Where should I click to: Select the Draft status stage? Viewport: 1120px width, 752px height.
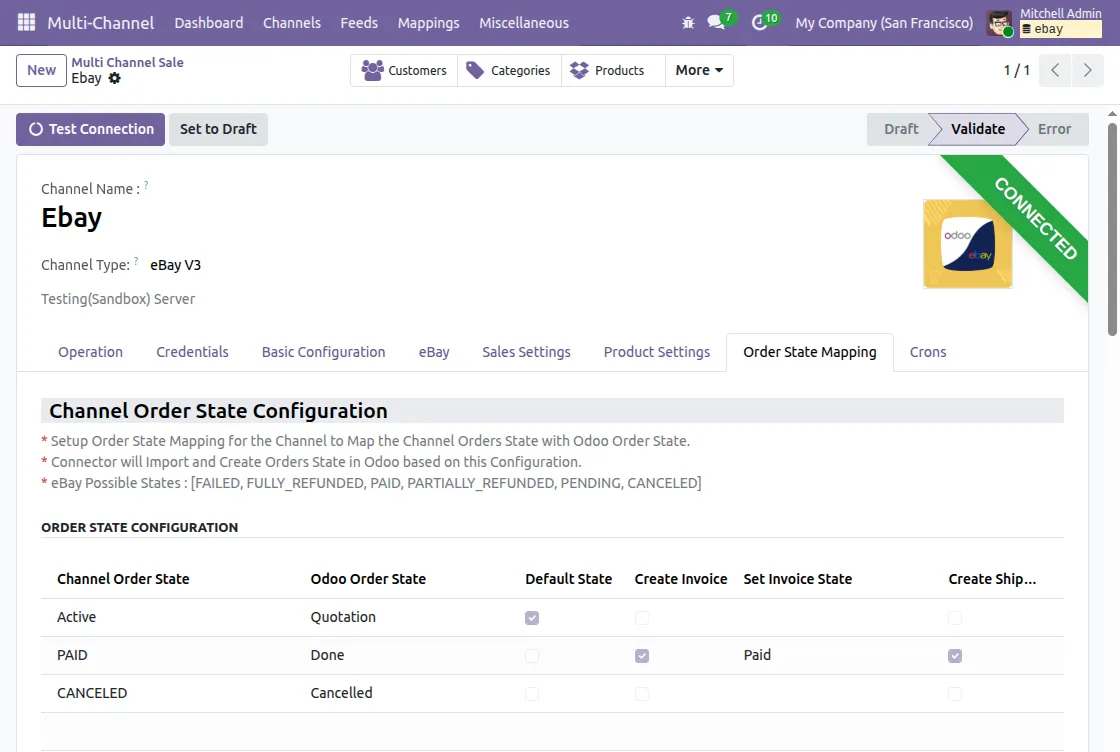tap(901, 129)
